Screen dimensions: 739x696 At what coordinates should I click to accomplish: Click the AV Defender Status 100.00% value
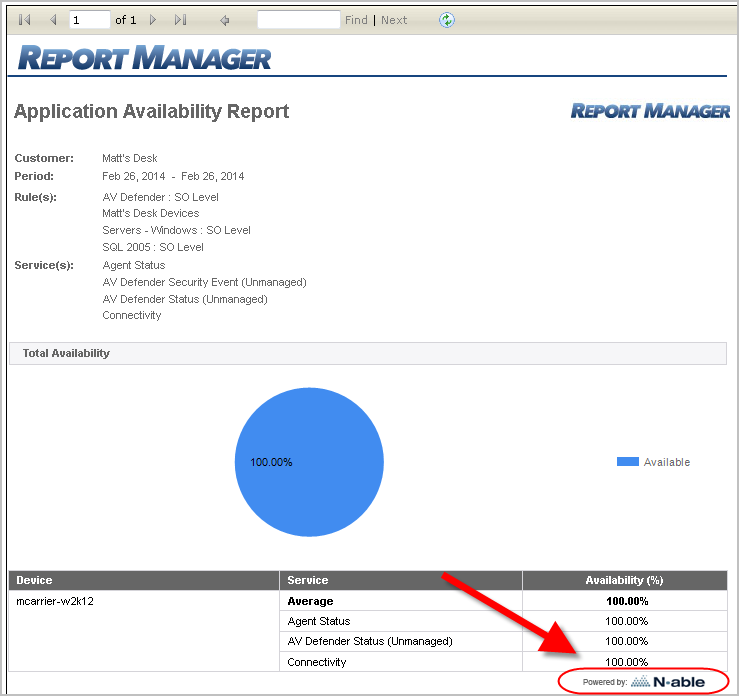pos(627,641)
